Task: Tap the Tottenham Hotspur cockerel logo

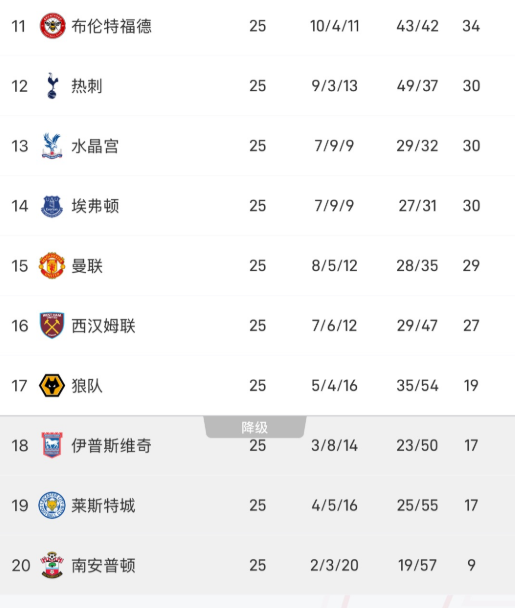Action: coord(52,86)
